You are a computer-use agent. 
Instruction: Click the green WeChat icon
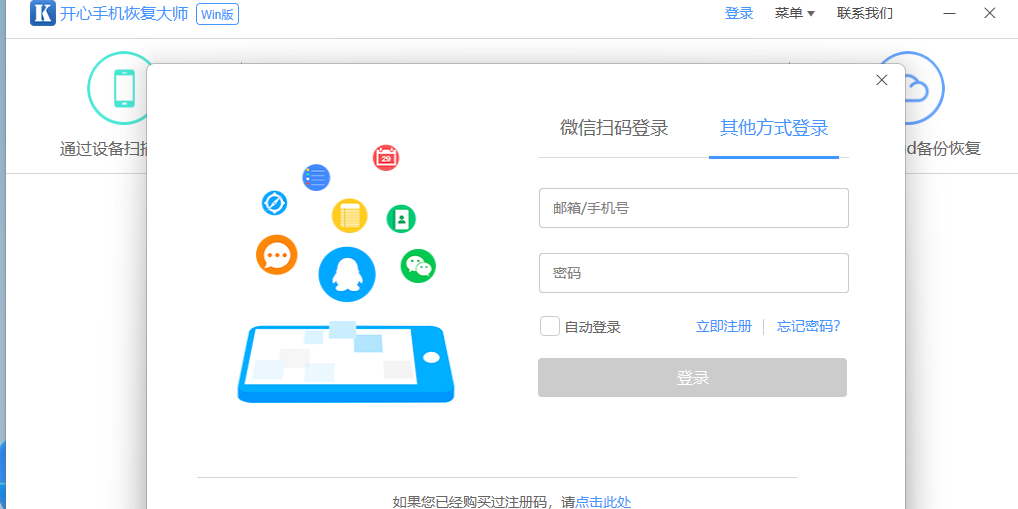[x=418, y=265]
